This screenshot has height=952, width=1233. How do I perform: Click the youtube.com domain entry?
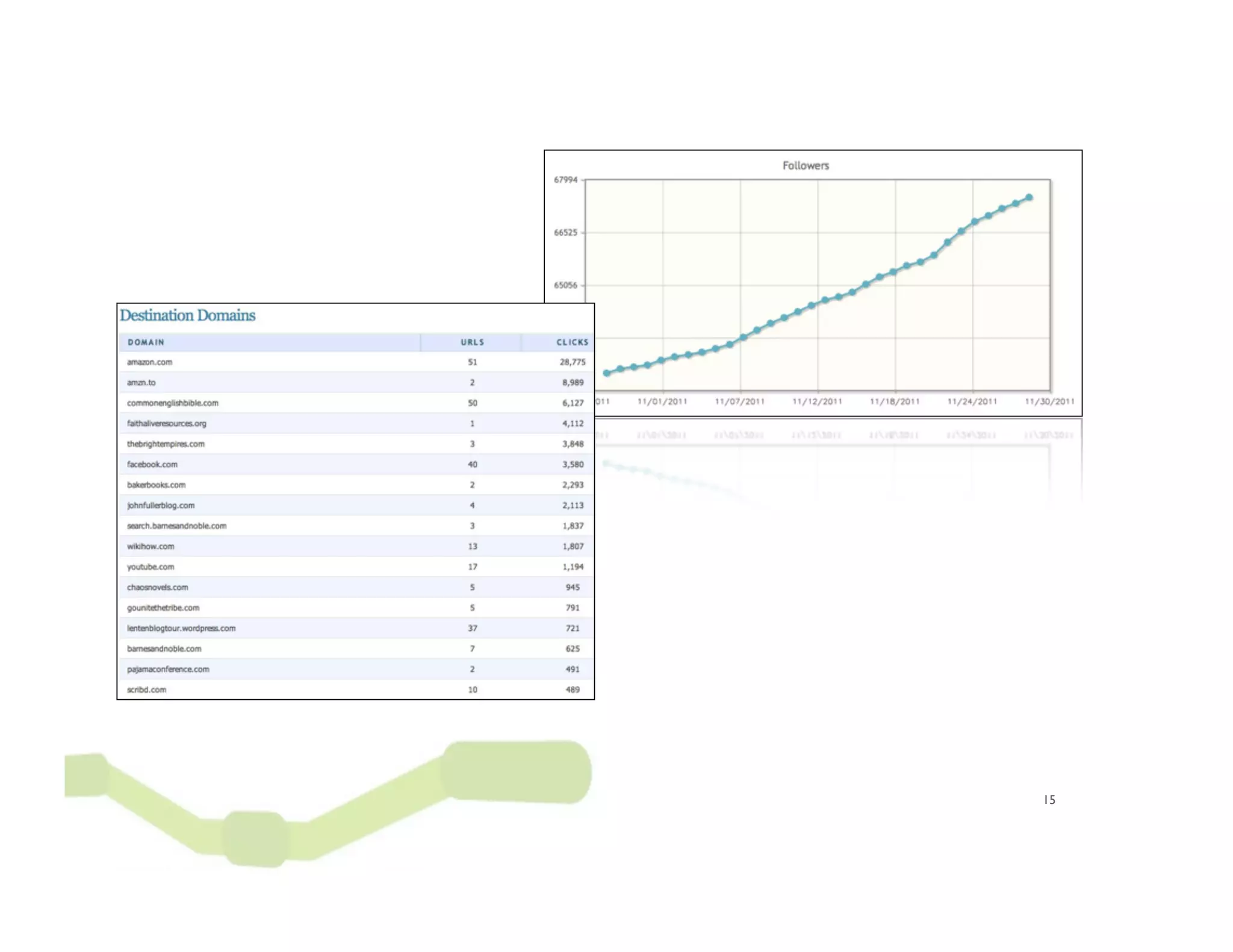(150, 567)
